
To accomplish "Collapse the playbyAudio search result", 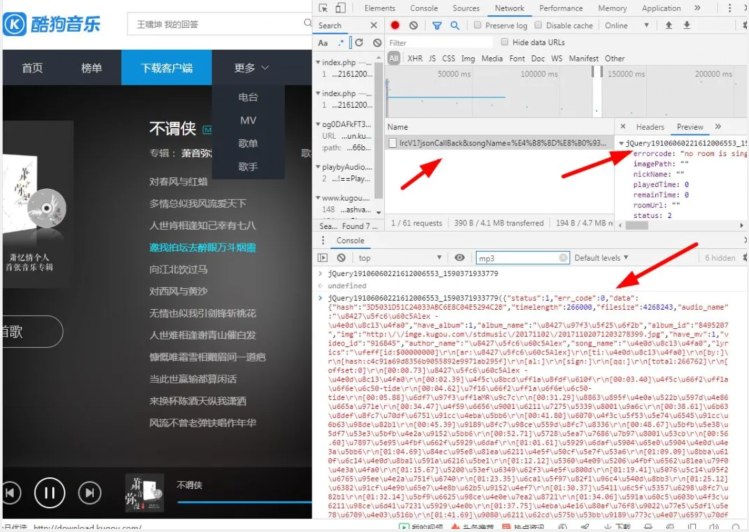I will coord(318,167).
